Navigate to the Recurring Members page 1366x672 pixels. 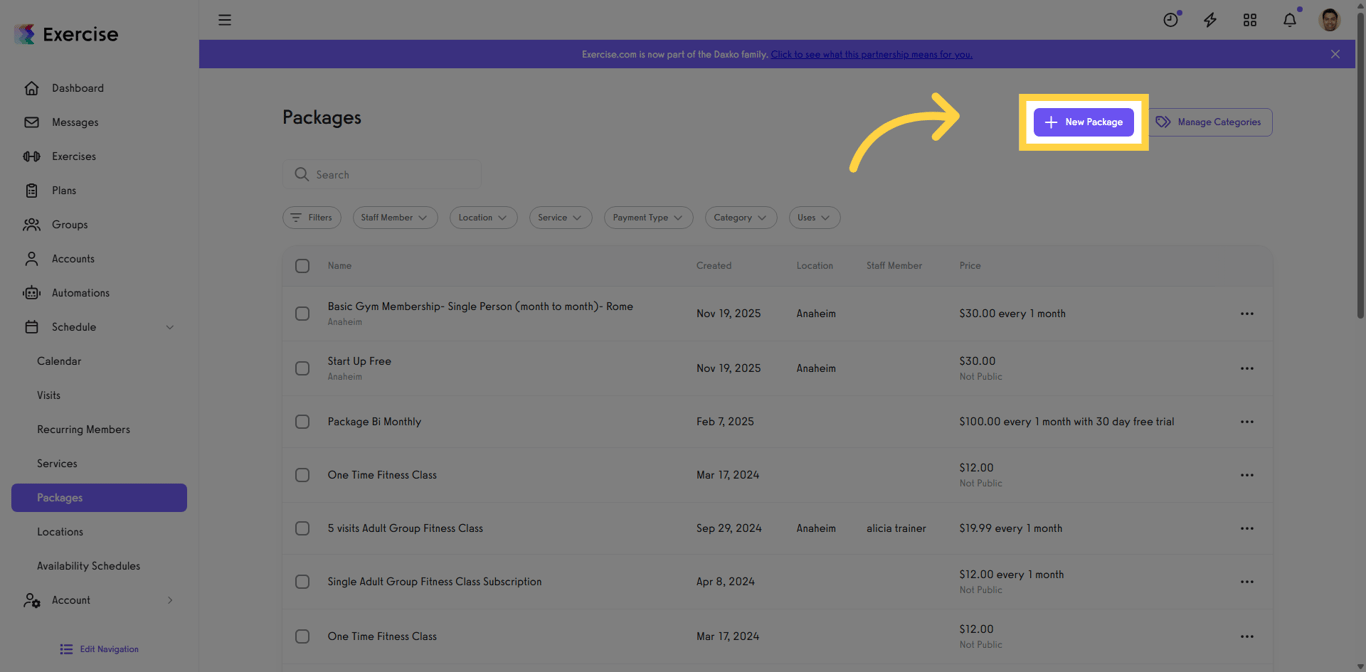click(x=83, y=429)
